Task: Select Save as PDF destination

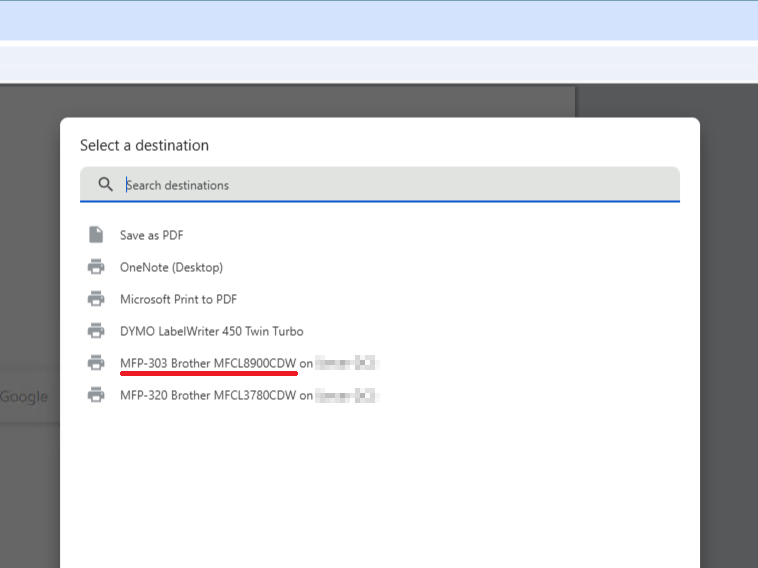Action: click(152, 235)
